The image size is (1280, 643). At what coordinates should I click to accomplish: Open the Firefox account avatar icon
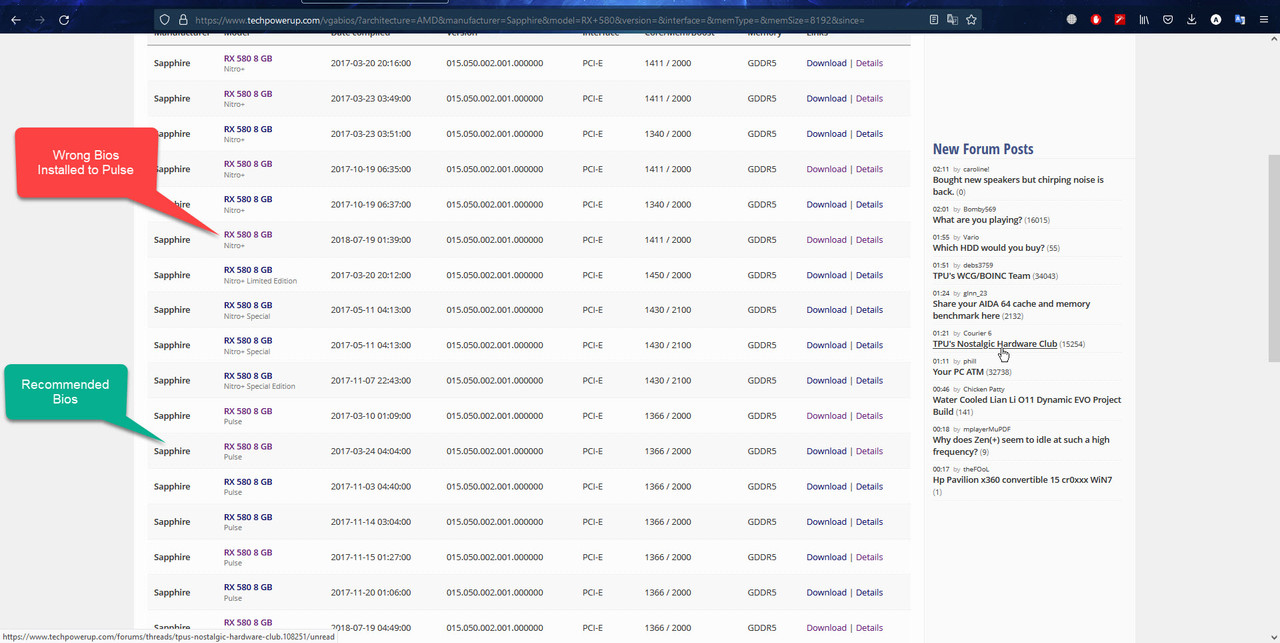(x=1216, y=19)
